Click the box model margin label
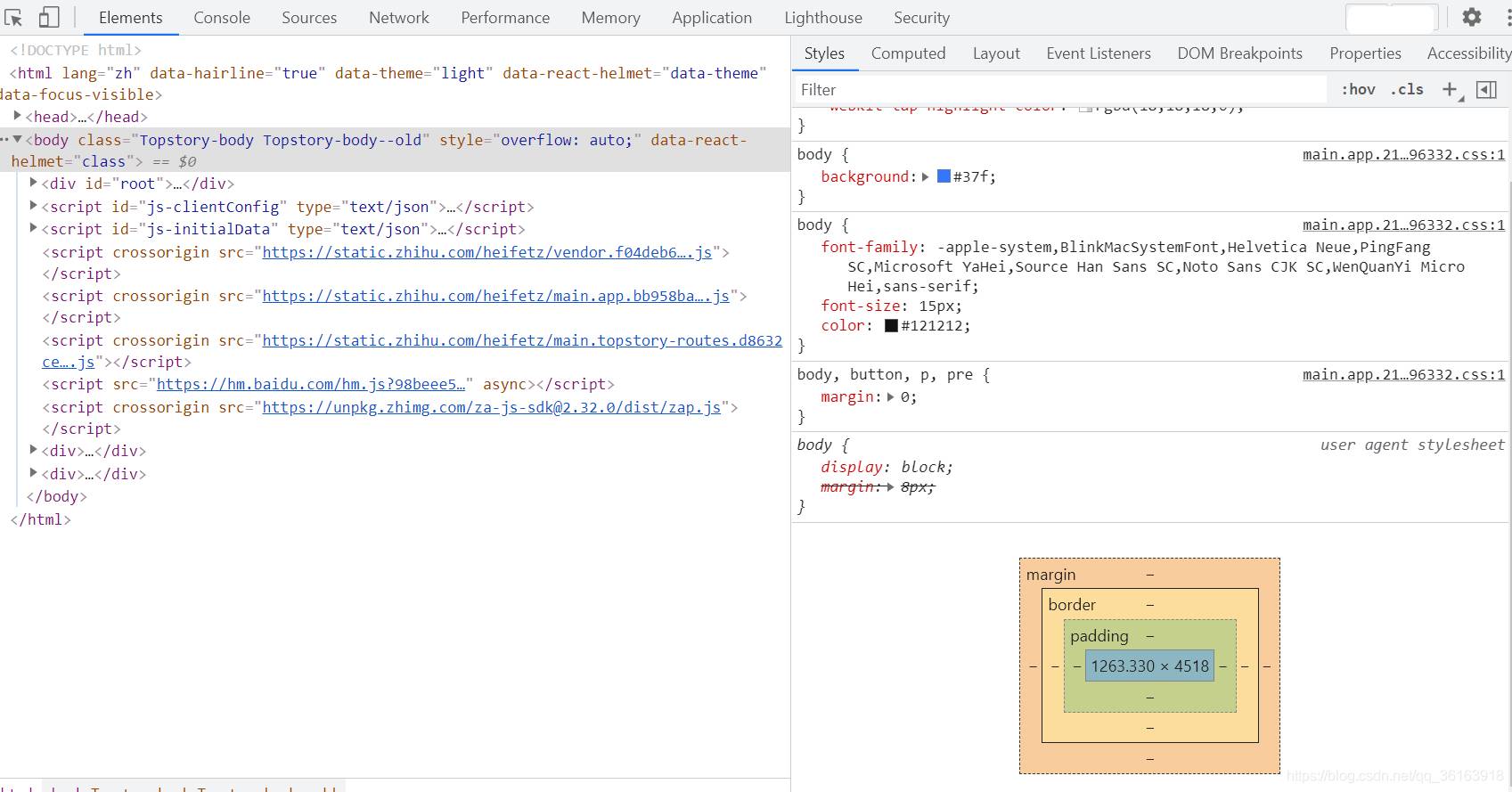1512x792 pixels. (1050, 575)
